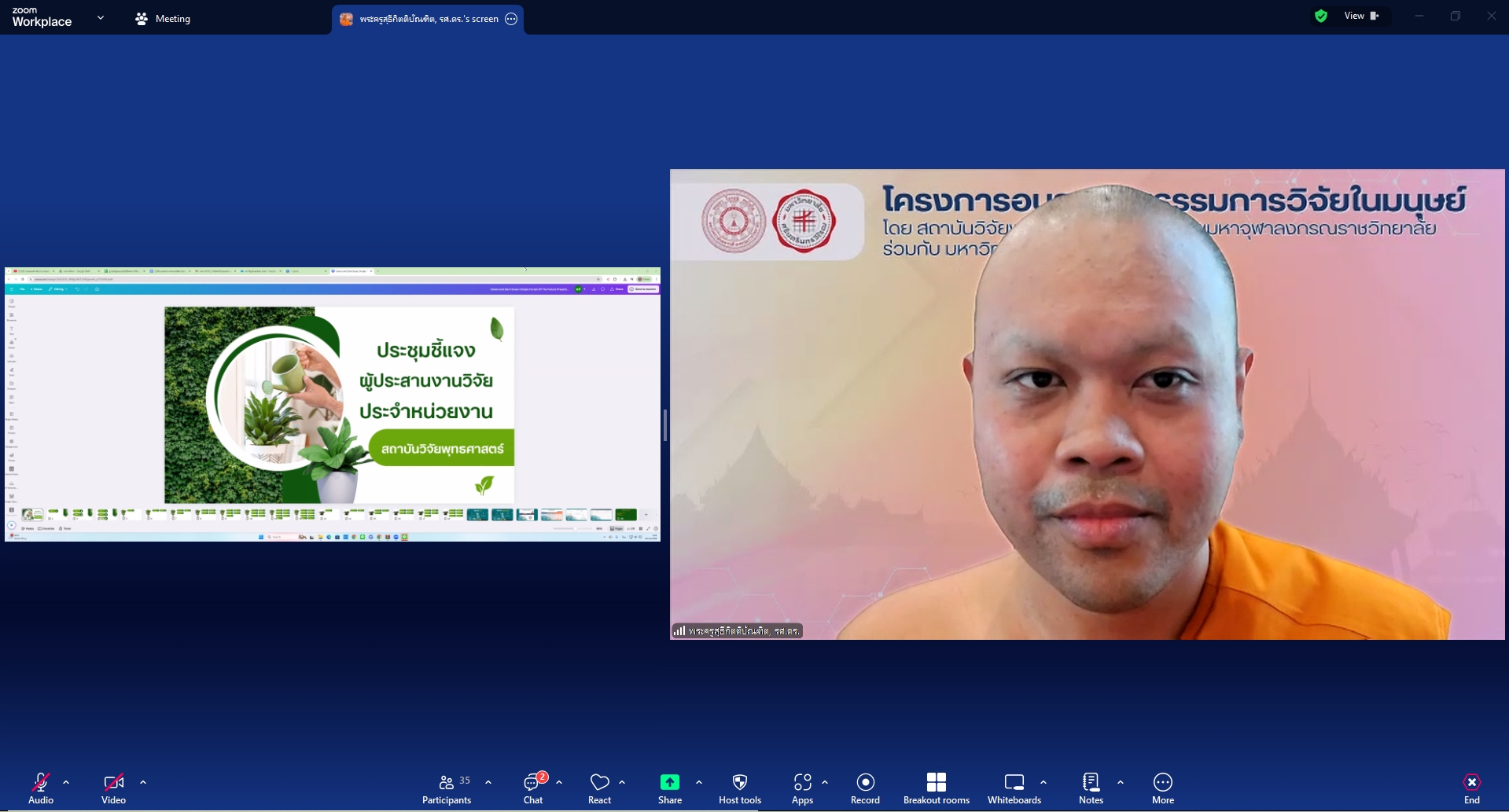This screenshot has width=1509, height=812.
Task: Open the Participants panel
Action: 447,788
